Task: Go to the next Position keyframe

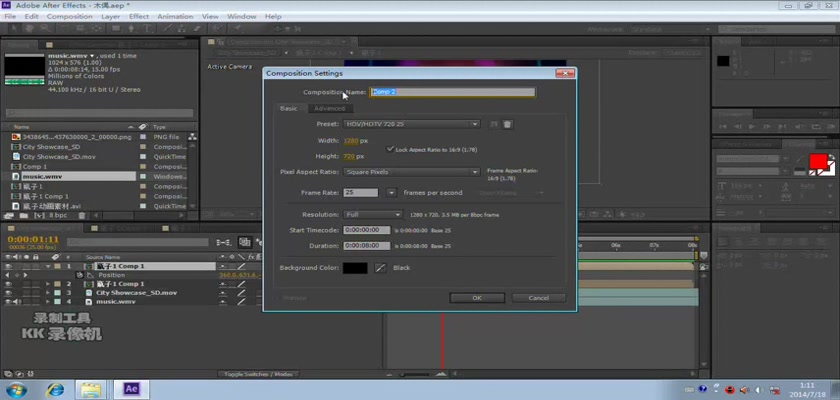Action: 25,275
